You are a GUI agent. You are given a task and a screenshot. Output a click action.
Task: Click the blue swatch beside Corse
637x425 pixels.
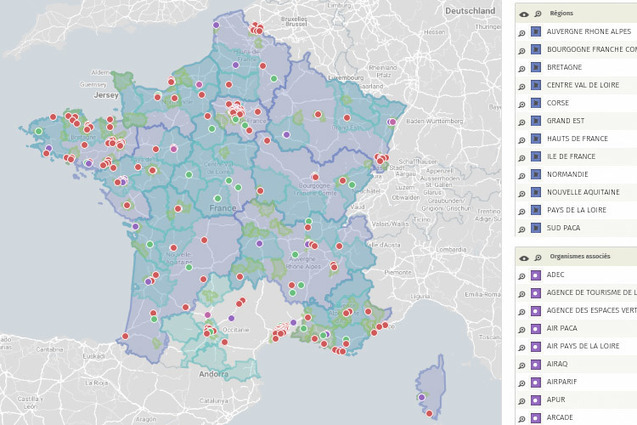[536, 103]
